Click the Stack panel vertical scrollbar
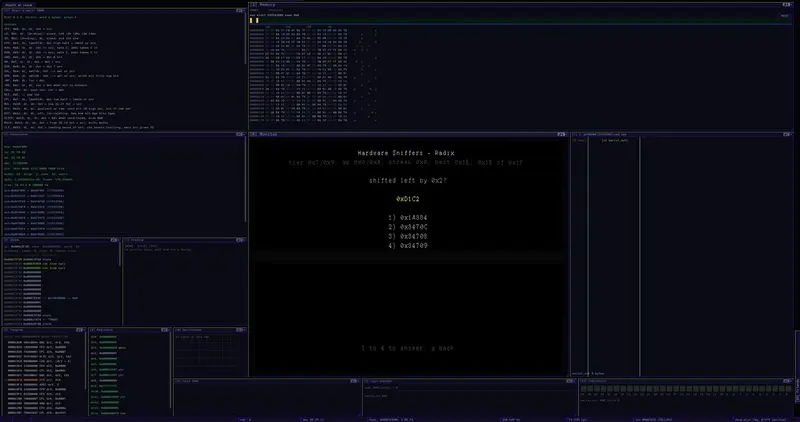Screen dimensions: 800x422 click(x=120, y=255)
